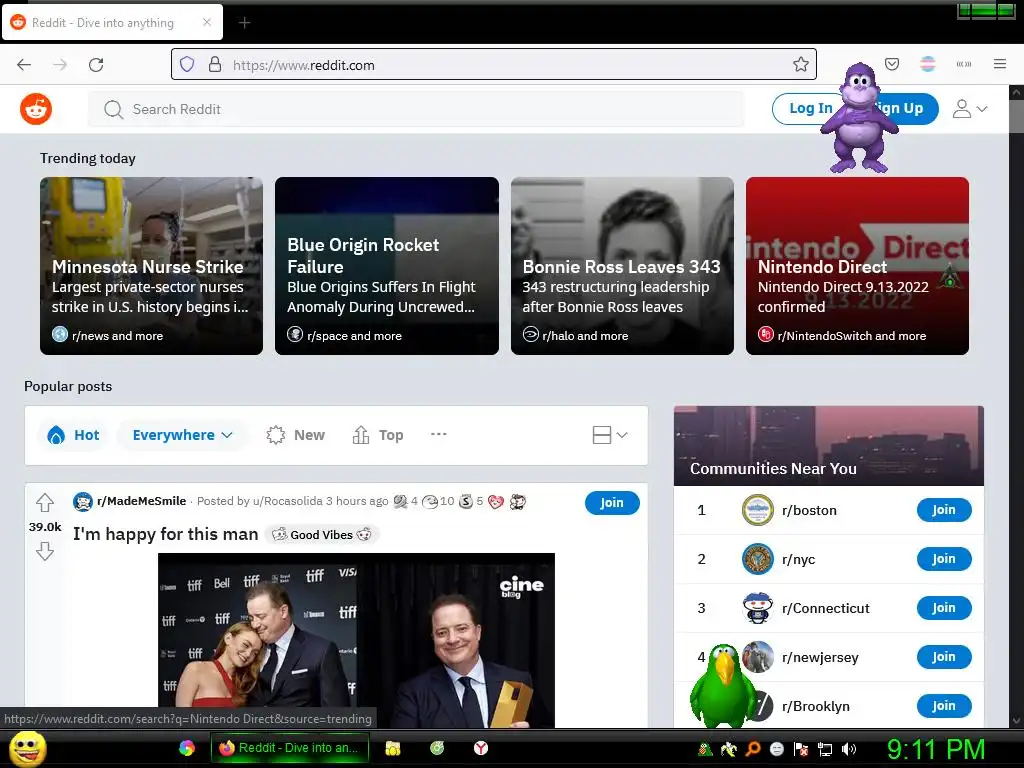Open the Nintendo Direct trending card

click(857, 266)
